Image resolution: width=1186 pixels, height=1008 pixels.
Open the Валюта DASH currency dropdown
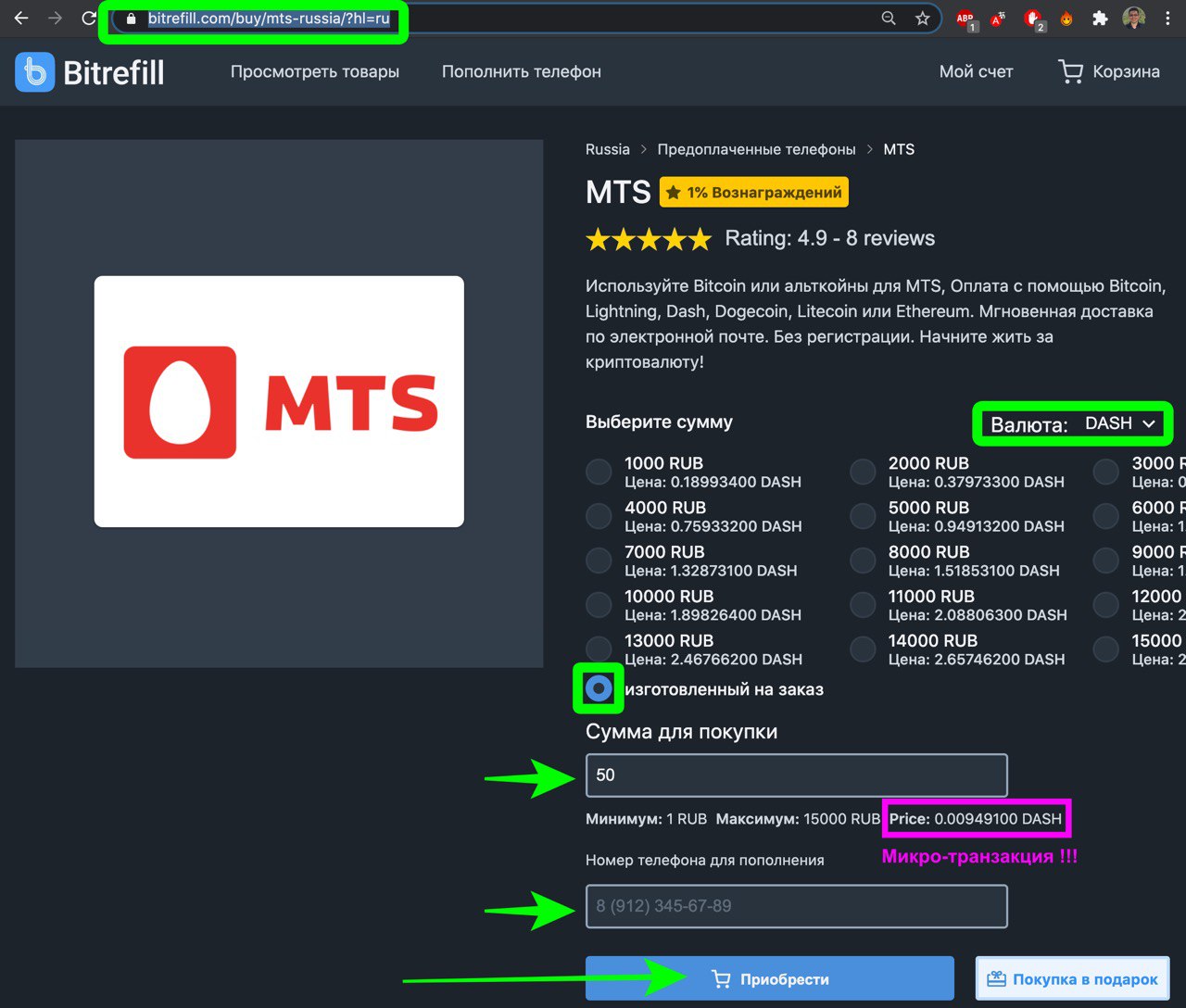pos(1073,423)
